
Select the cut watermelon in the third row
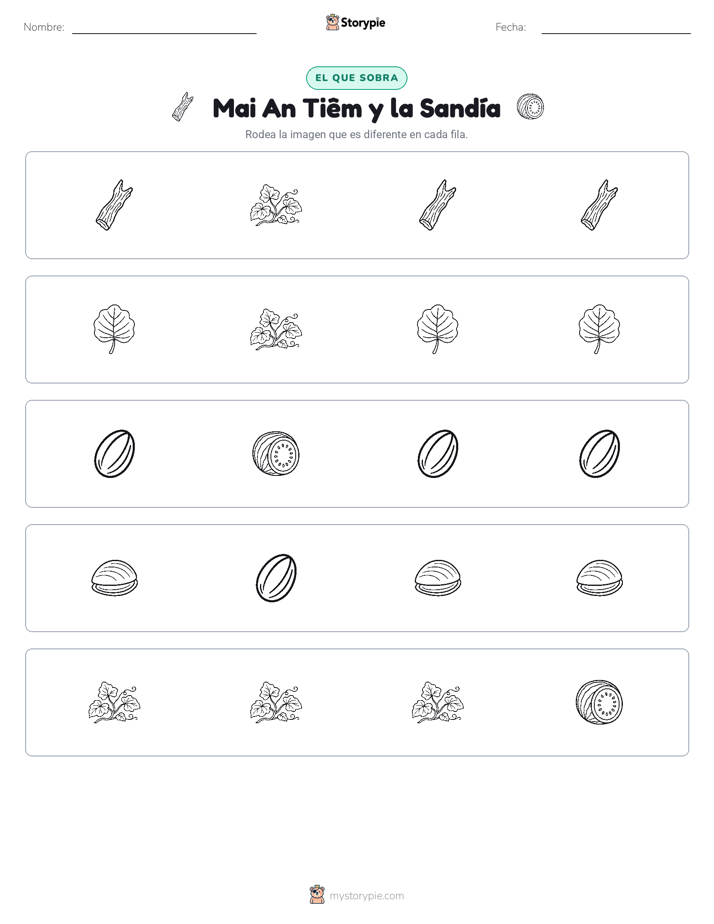(x=276, y=454)
